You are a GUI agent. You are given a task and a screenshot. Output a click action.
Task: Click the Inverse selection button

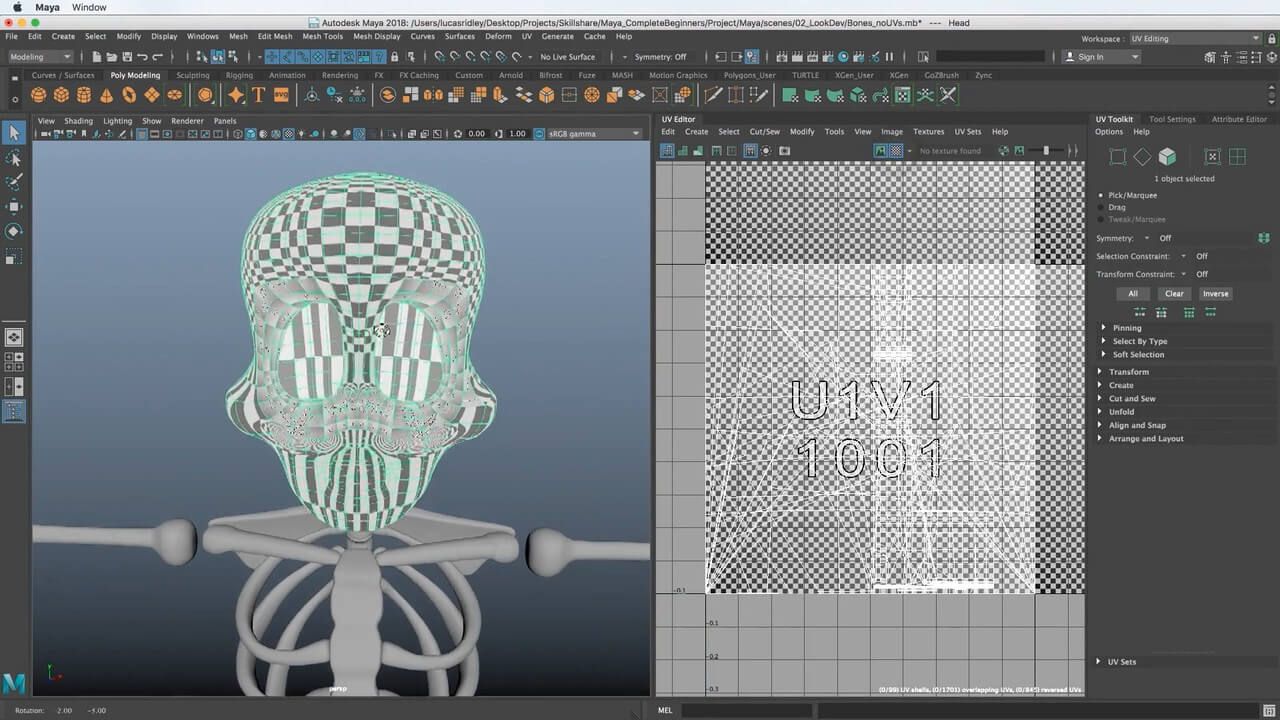[x=1215, y=294]
